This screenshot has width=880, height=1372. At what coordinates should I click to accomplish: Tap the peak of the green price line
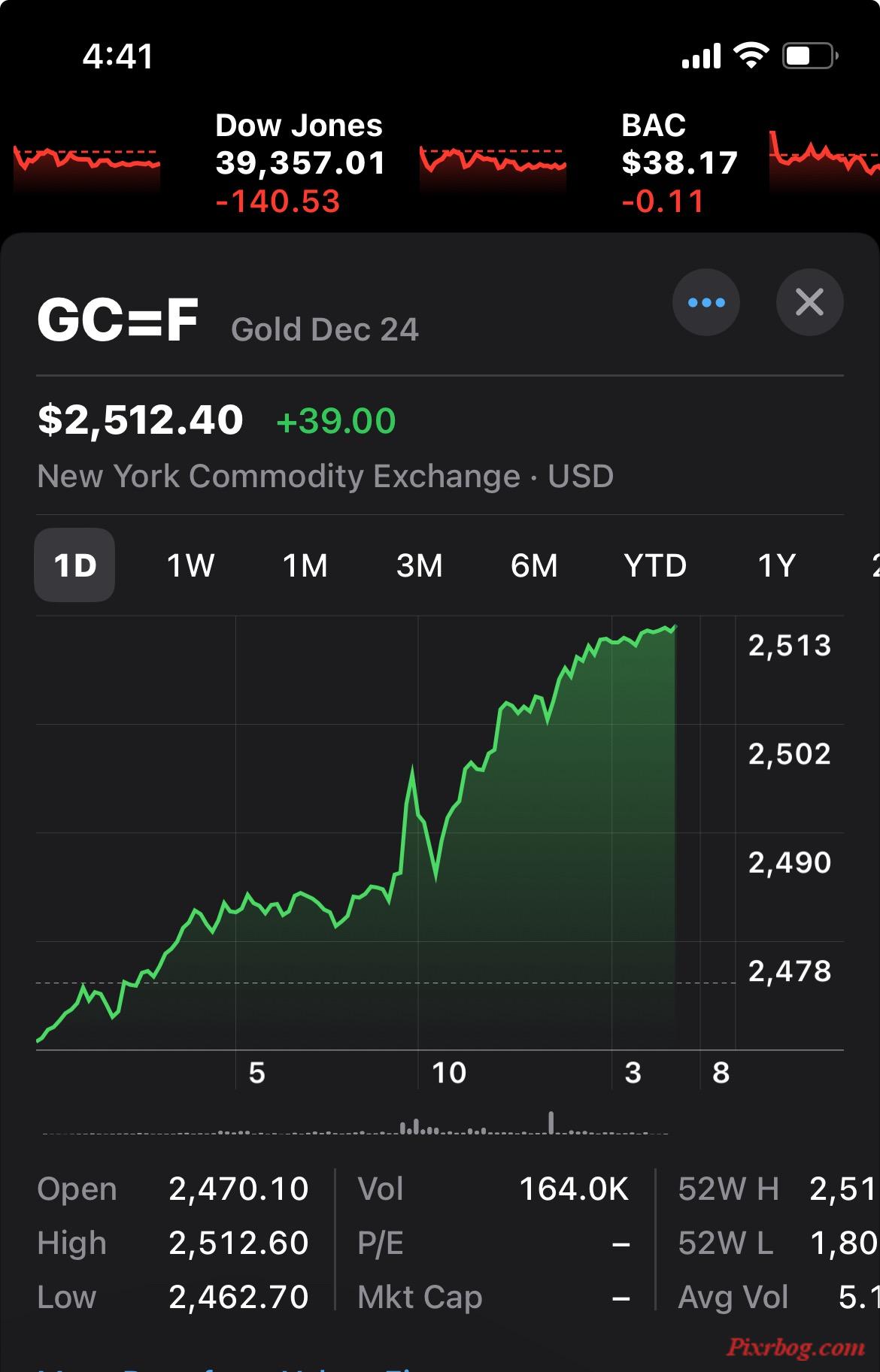(x=674, y=626)
